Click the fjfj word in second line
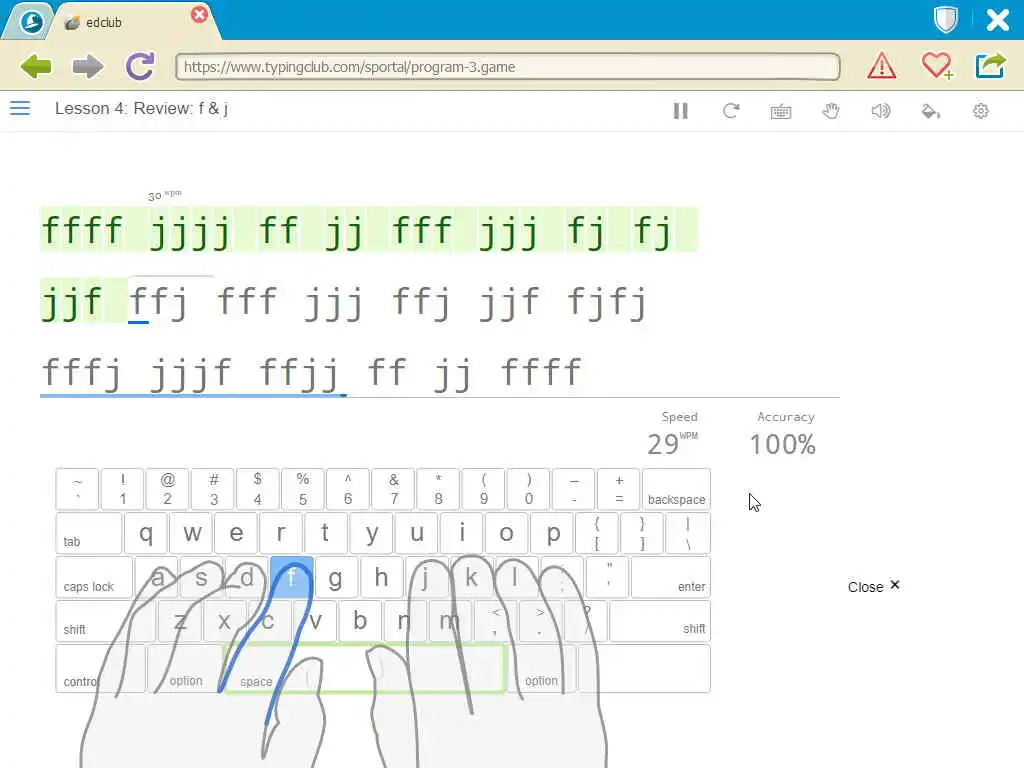1024x768 pixels. click(x=607, y=302)
